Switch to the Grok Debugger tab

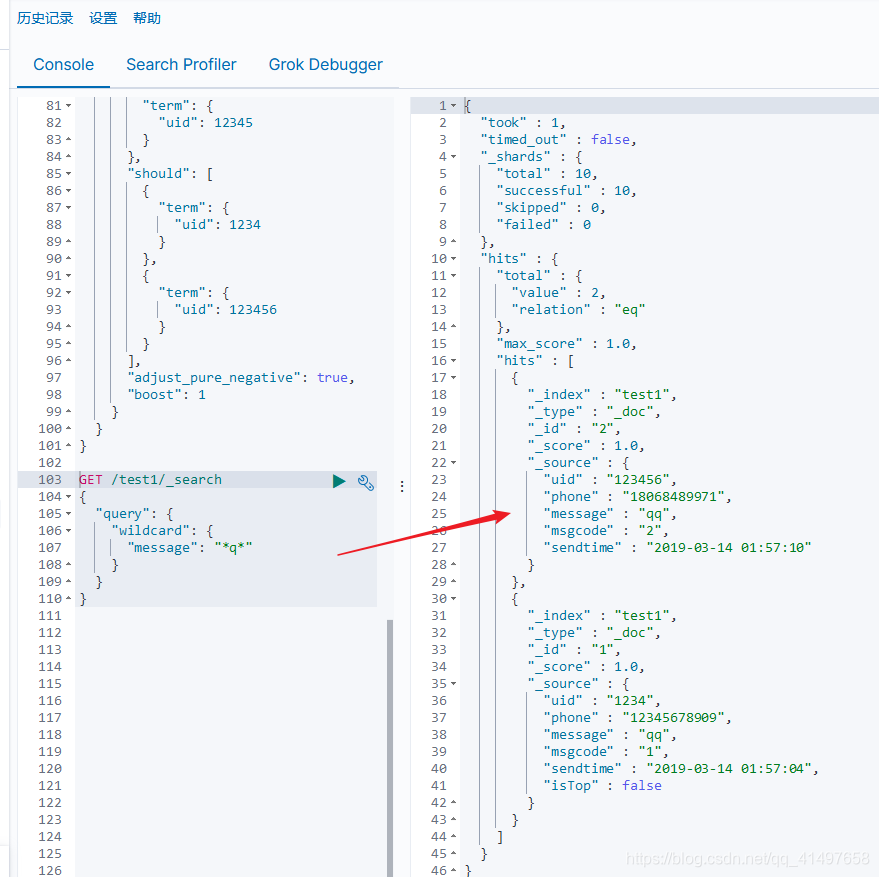326,64
